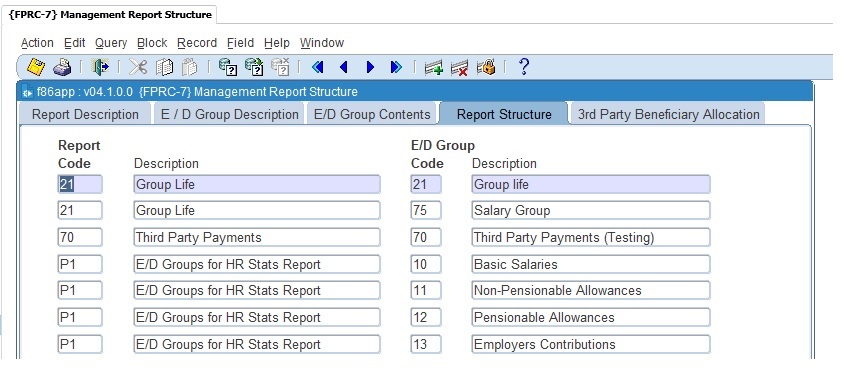Click the Pensionable Allowances description field

click(x=591, y=317)
